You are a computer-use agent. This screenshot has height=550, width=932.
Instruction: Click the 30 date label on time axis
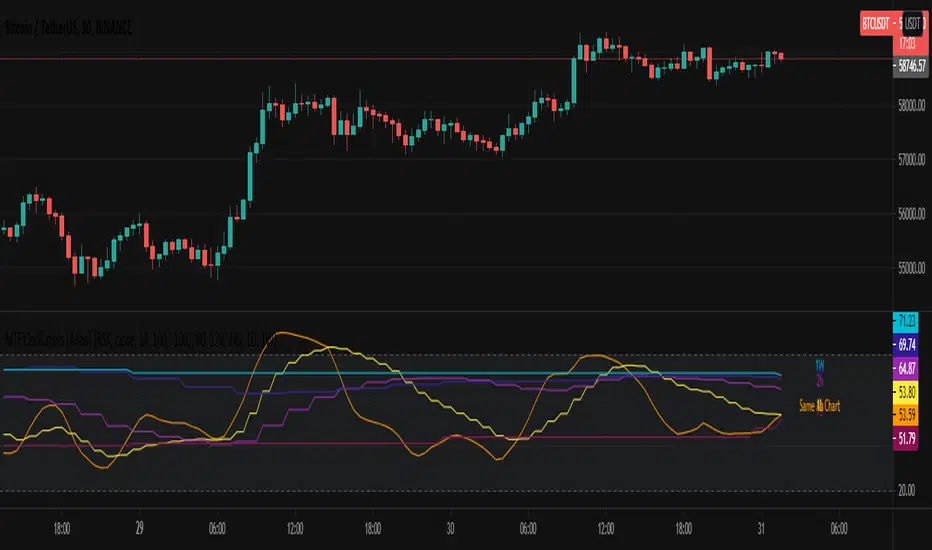(450, 528)
